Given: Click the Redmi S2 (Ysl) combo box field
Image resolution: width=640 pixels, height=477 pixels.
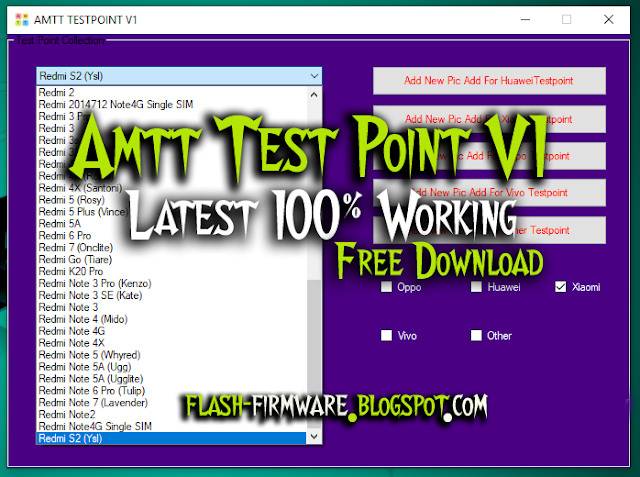Looking at the screenshot, I should tap(179, 76).
